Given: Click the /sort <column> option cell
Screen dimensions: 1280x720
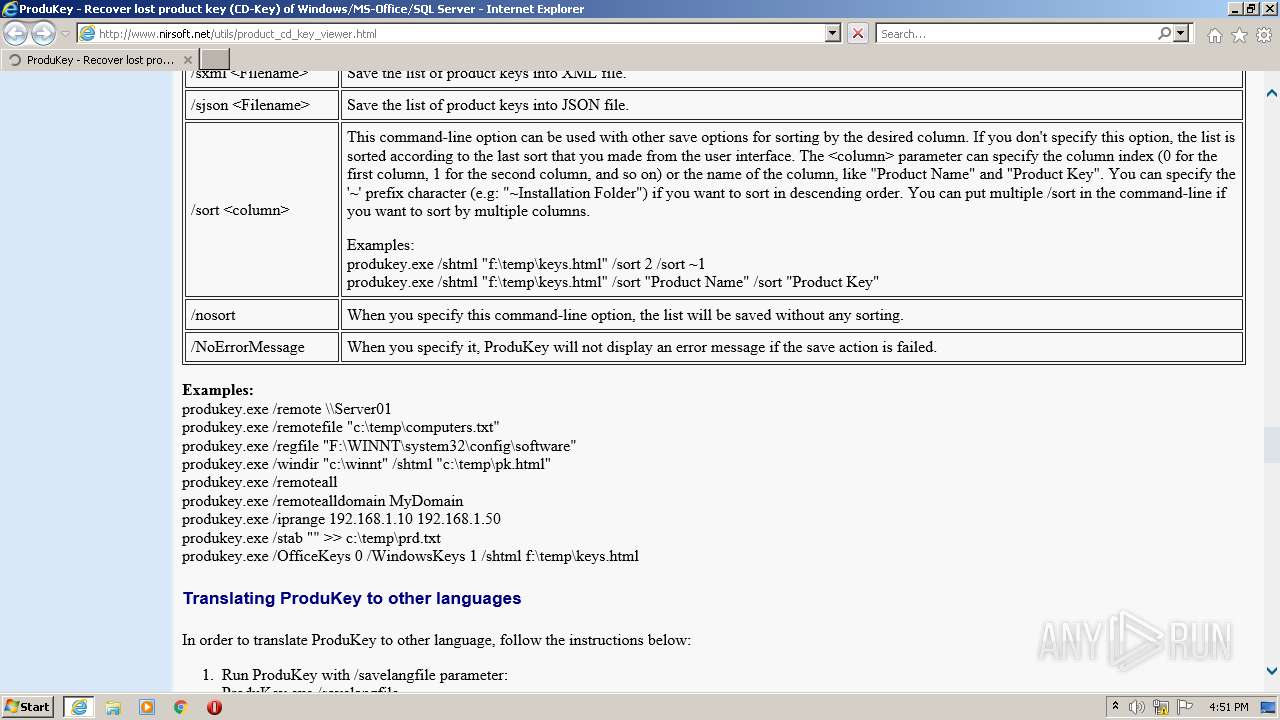Looking at the screenshot, I should pyautogui.click(x=262, y=210).
